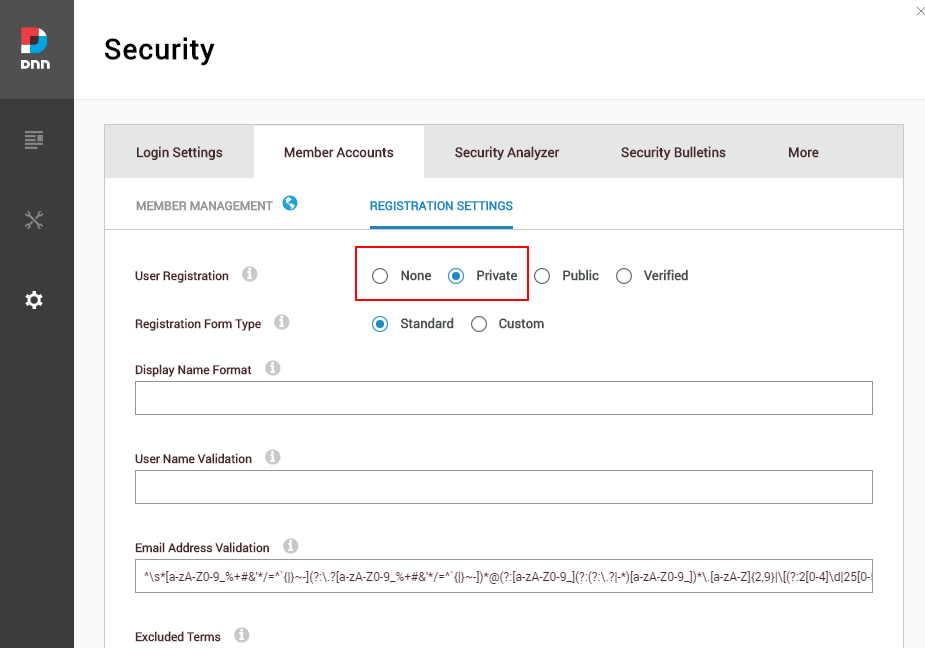The height and width of the screenshot is (648, 925).
Task: Switch to the Member Accounts tab
Action: click(x=339, y=152)
